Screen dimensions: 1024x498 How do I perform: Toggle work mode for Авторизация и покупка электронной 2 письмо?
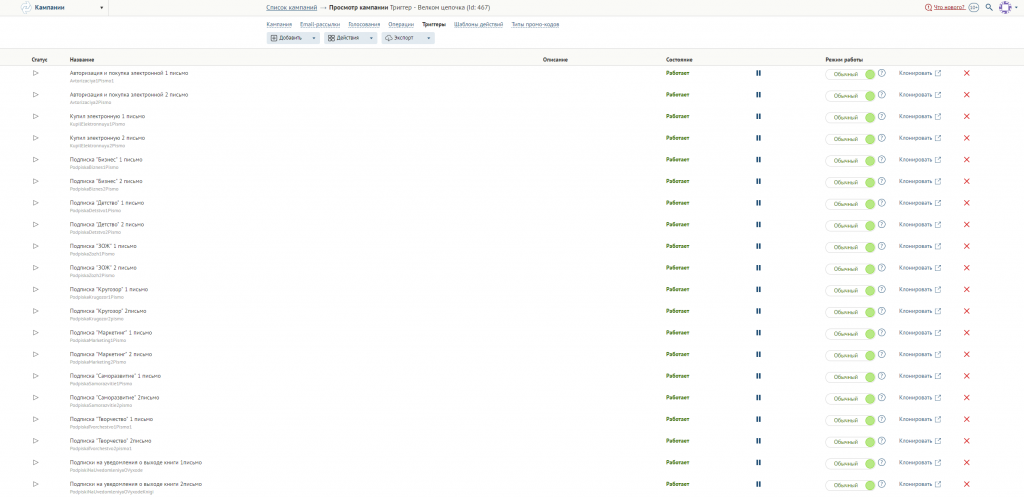click(x=850, y=96)
